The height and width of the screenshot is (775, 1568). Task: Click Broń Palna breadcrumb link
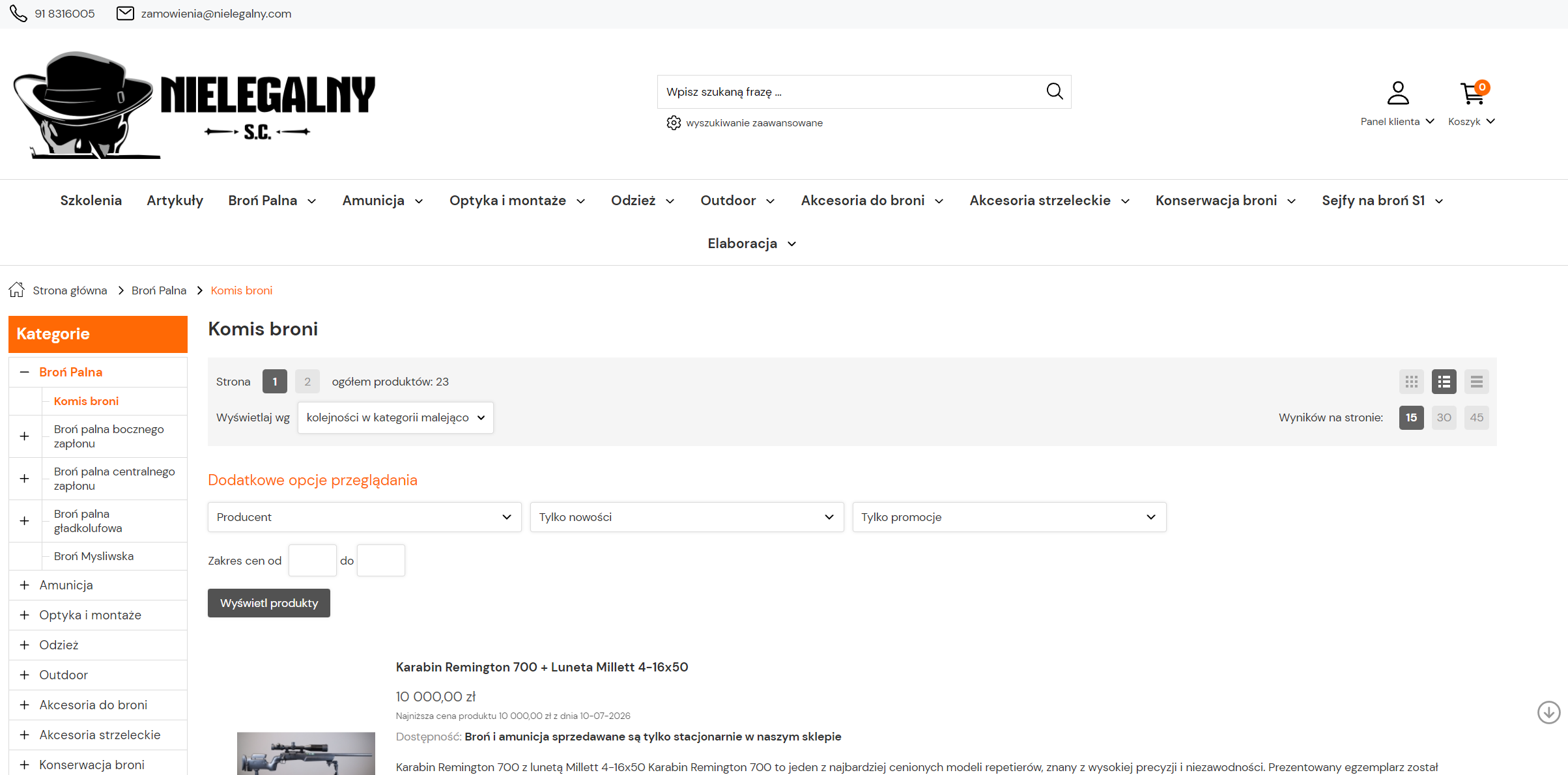[159, 290]
